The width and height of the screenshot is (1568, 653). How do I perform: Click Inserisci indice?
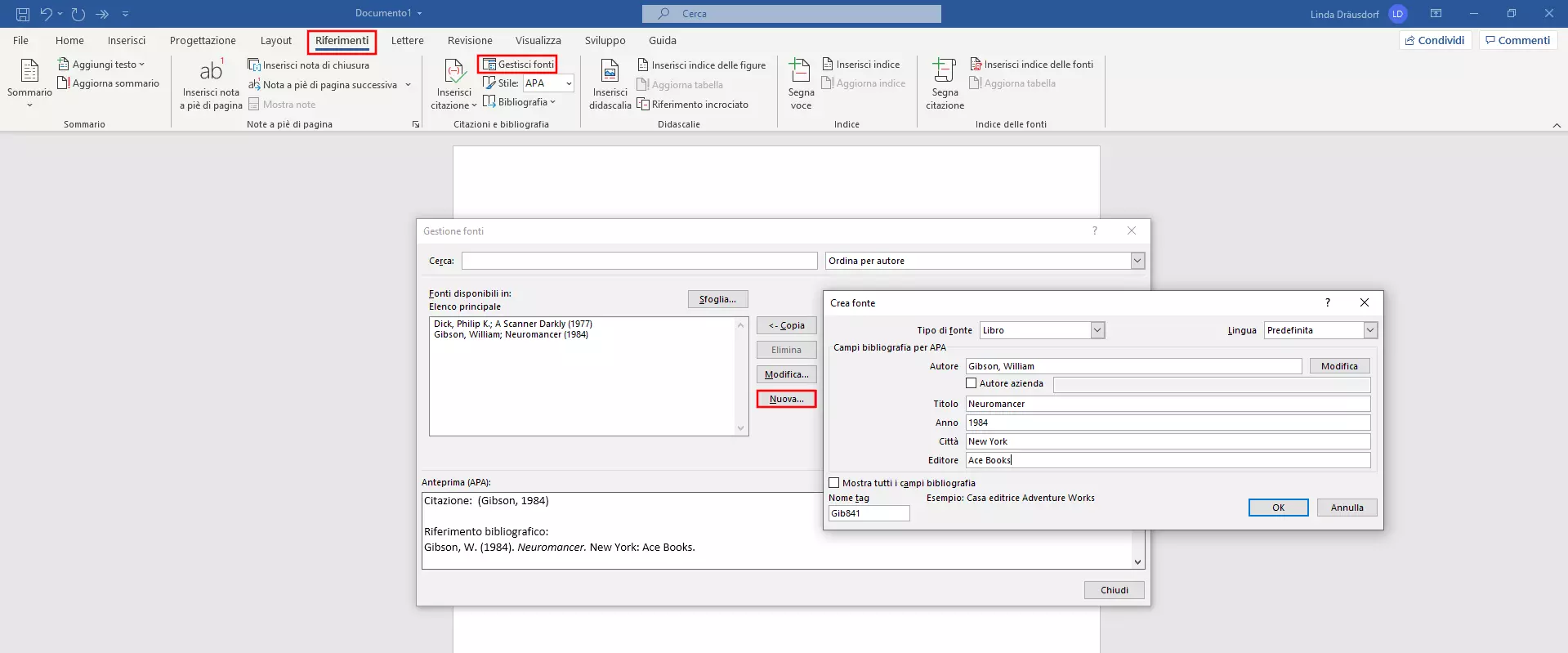(860, 65)
